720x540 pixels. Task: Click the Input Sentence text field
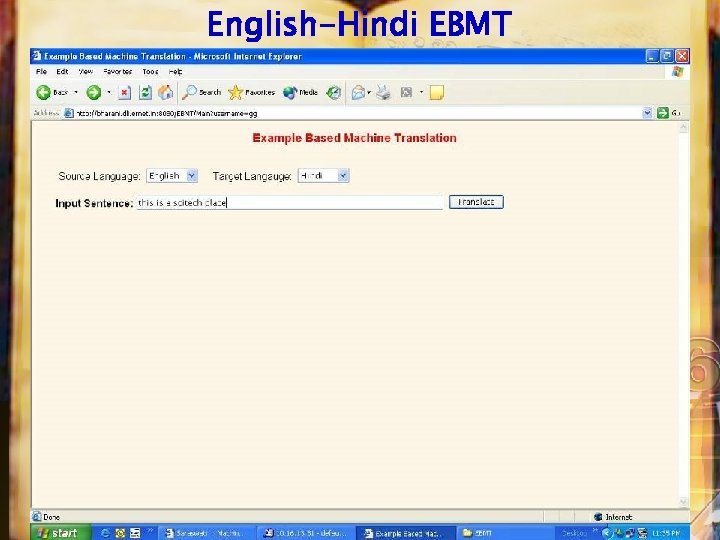click(x=289, y=202)
